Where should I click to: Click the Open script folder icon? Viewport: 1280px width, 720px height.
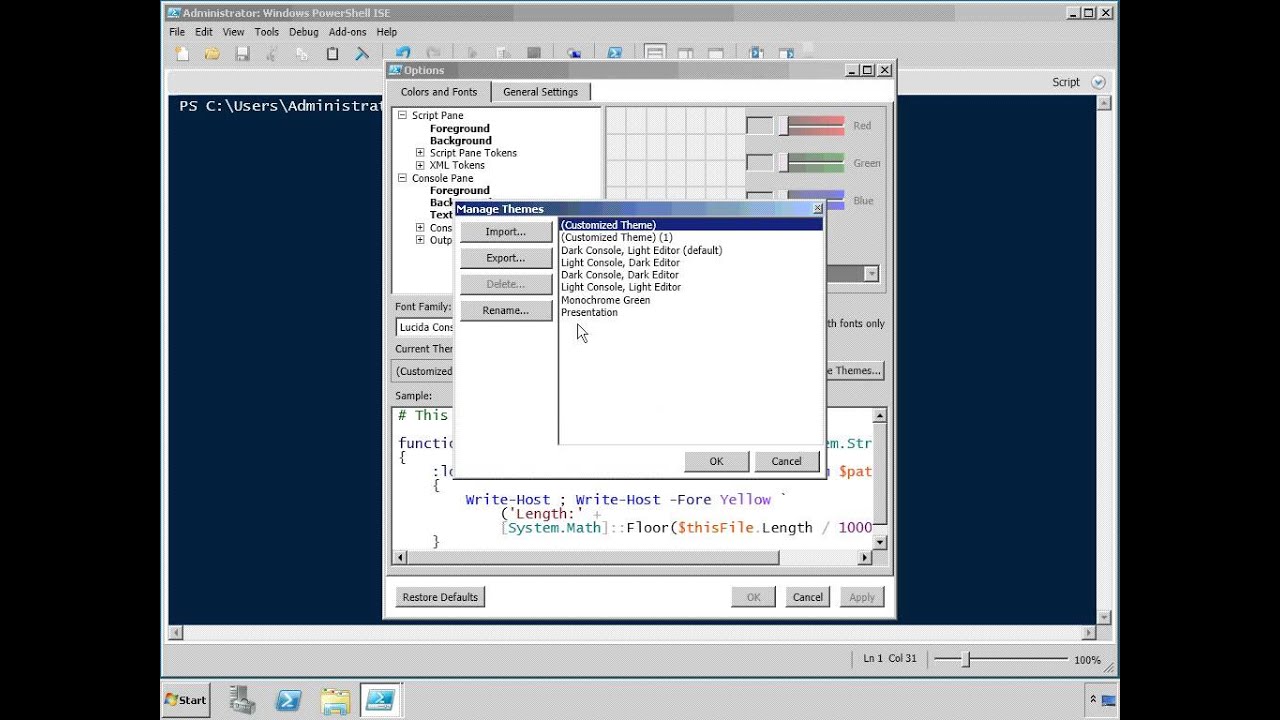(x=212, y=54)
